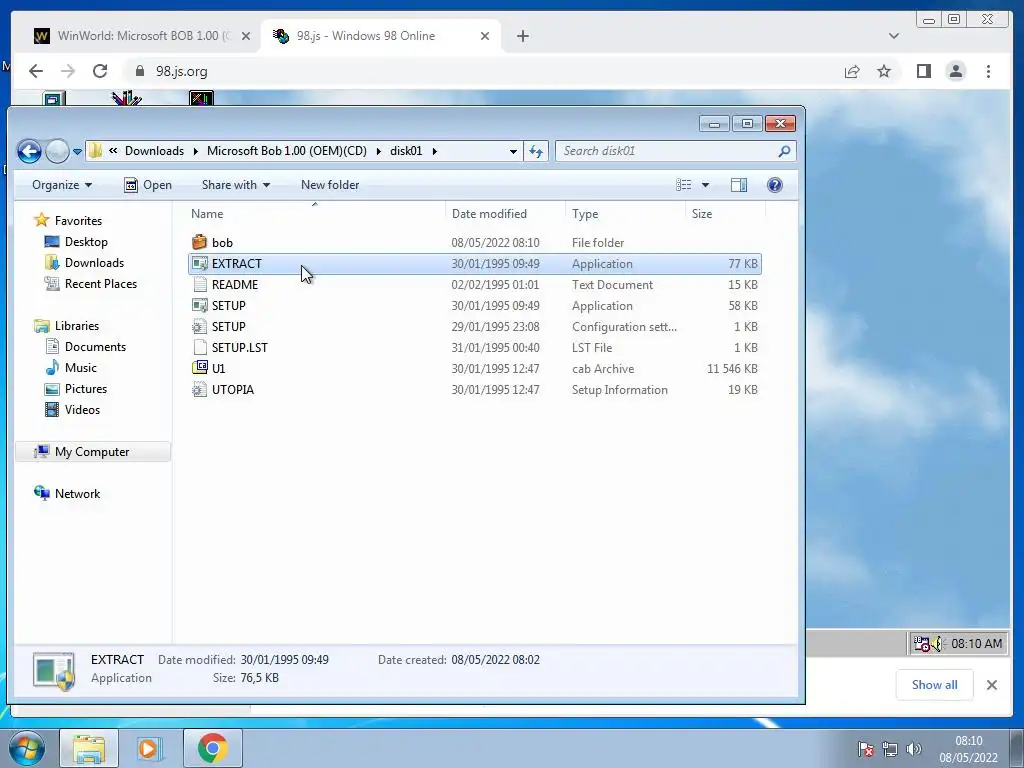
Task: Open Windows Explorer from the taskbar
Action: point(89,748)
